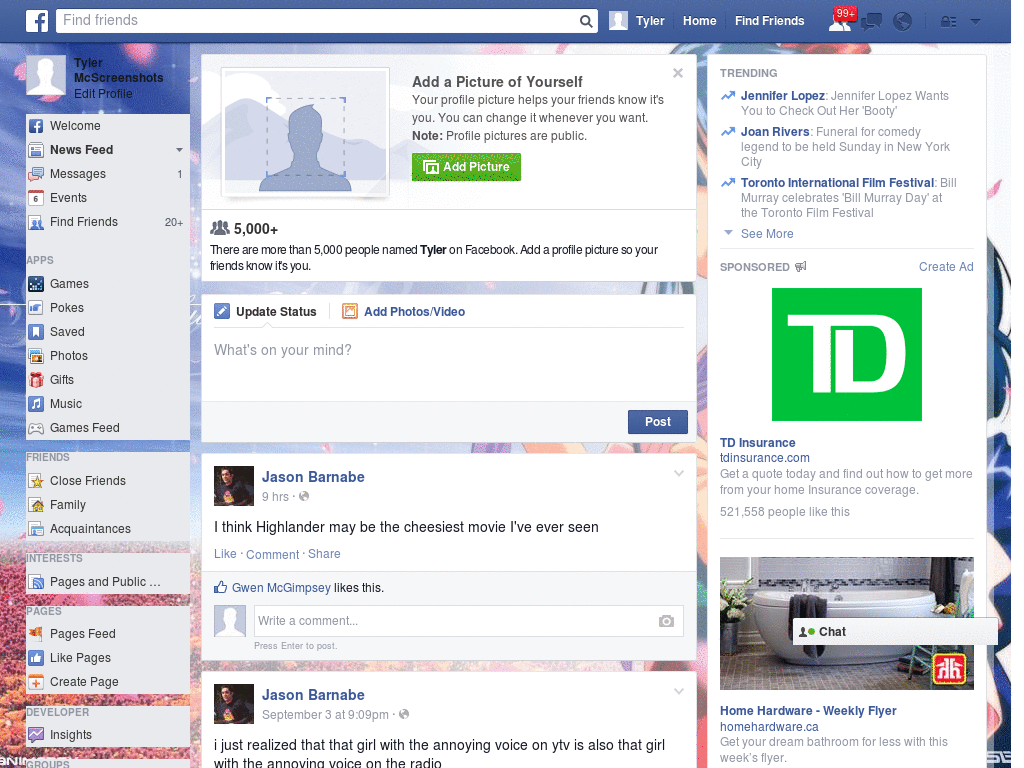Click the Pokes icon
The height and width of the screenshot is (768, 1024).
pos(37,308)
